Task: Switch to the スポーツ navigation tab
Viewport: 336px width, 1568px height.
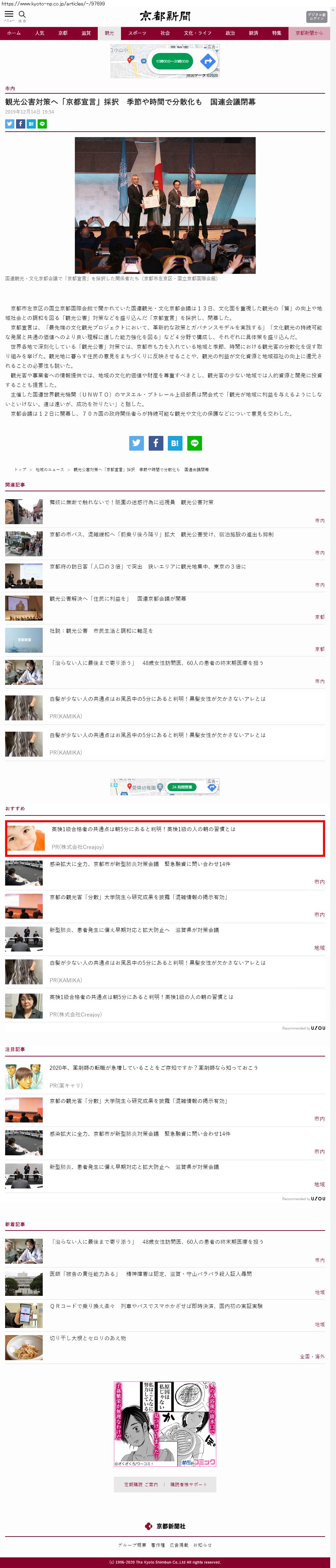Action: click(x=137, y=33)
